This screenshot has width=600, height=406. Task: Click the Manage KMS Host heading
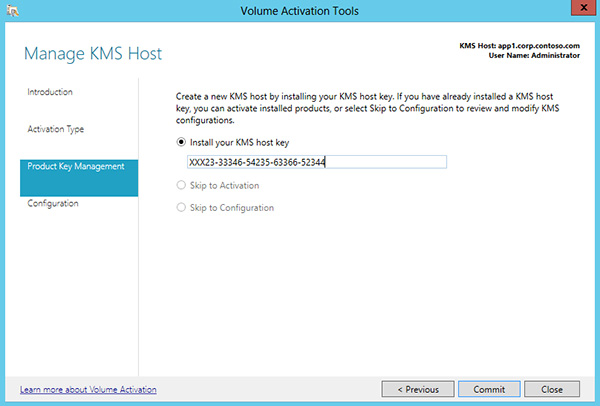point(92,53)
